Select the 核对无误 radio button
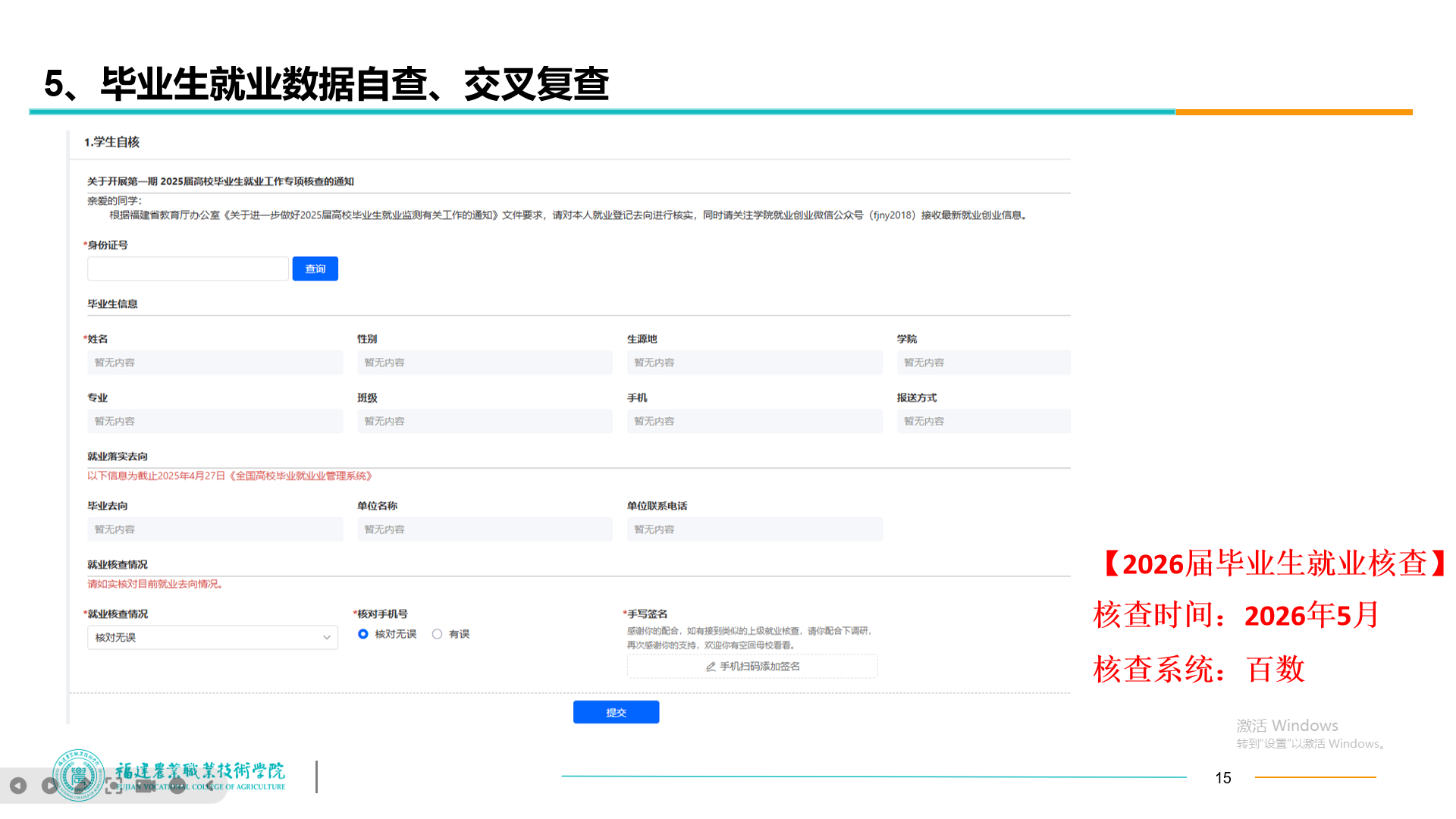This screenshot has height=819, width=1456. tap(363, 634)
